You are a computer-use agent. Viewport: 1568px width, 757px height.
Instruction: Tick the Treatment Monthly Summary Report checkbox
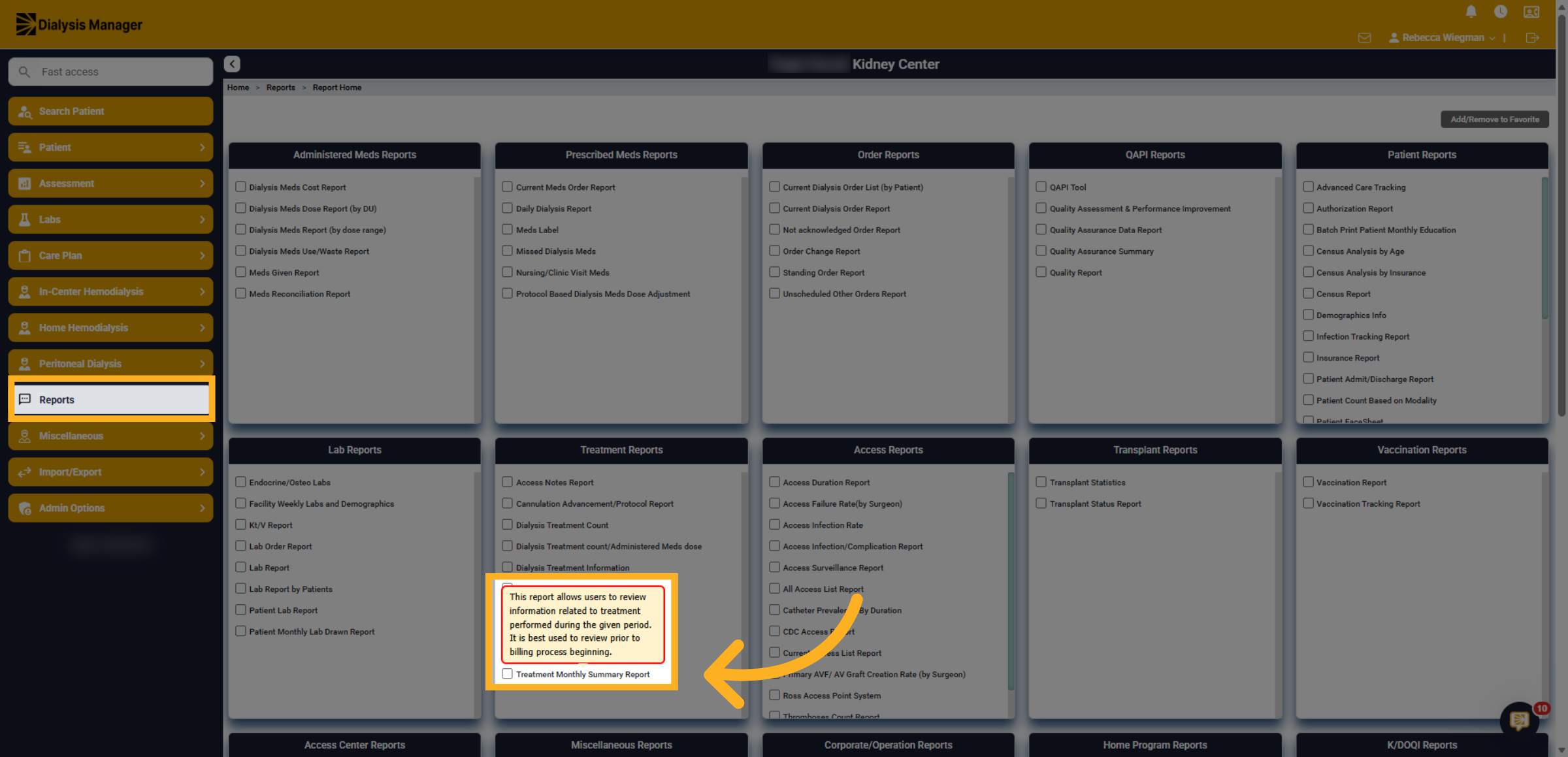click(507, 674)
